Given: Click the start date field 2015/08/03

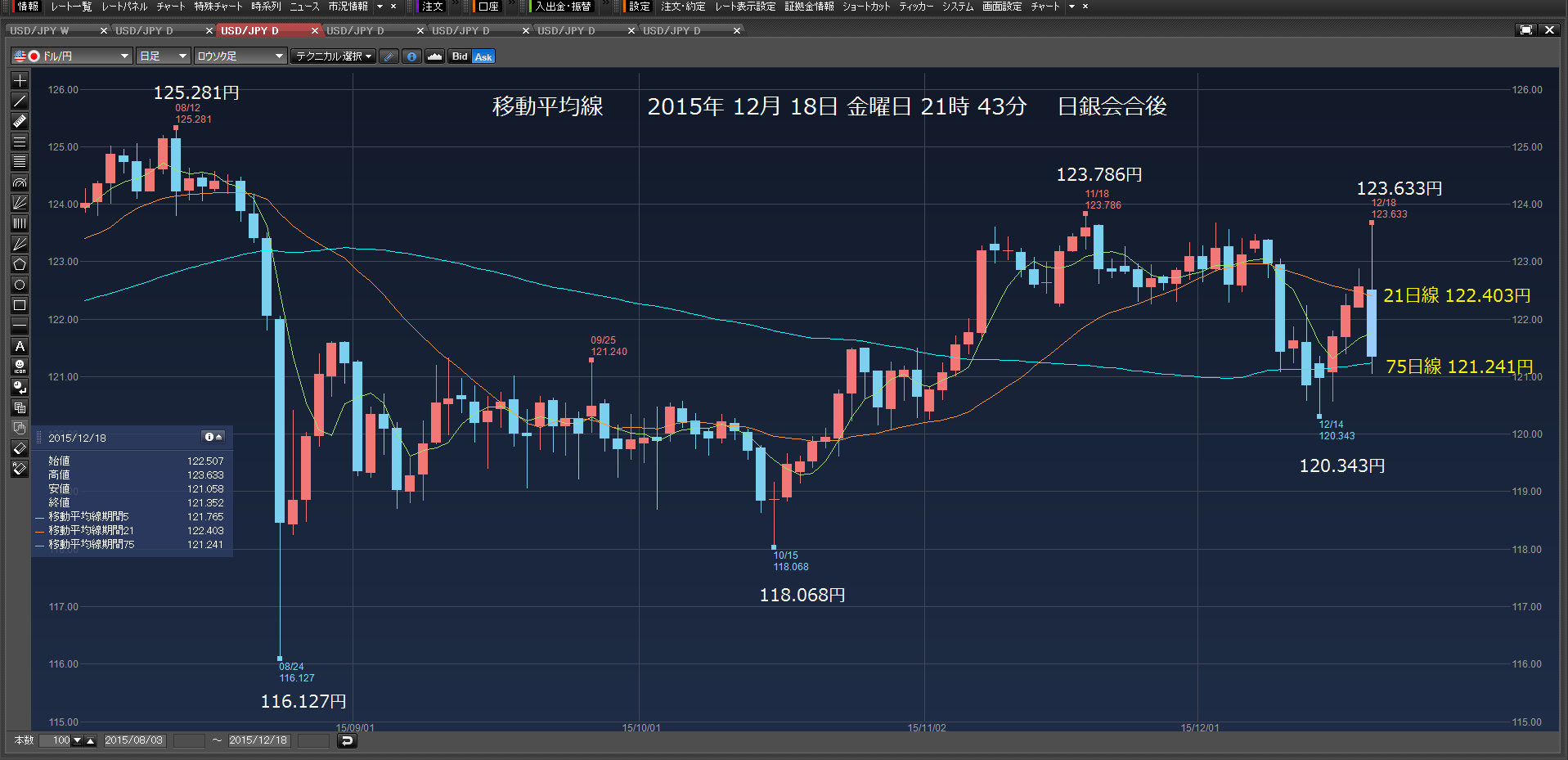Looking at the screenshot, I should pos(134,740).
